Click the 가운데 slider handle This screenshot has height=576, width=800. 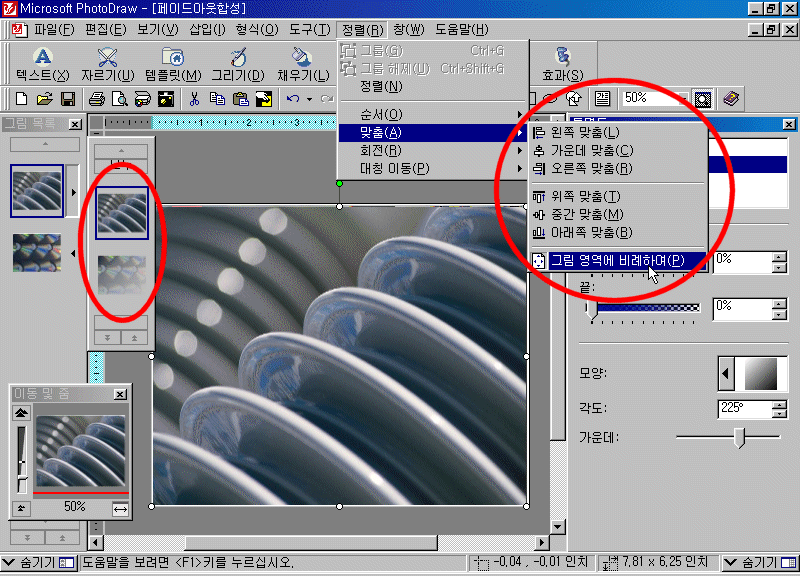pos(739,438)
